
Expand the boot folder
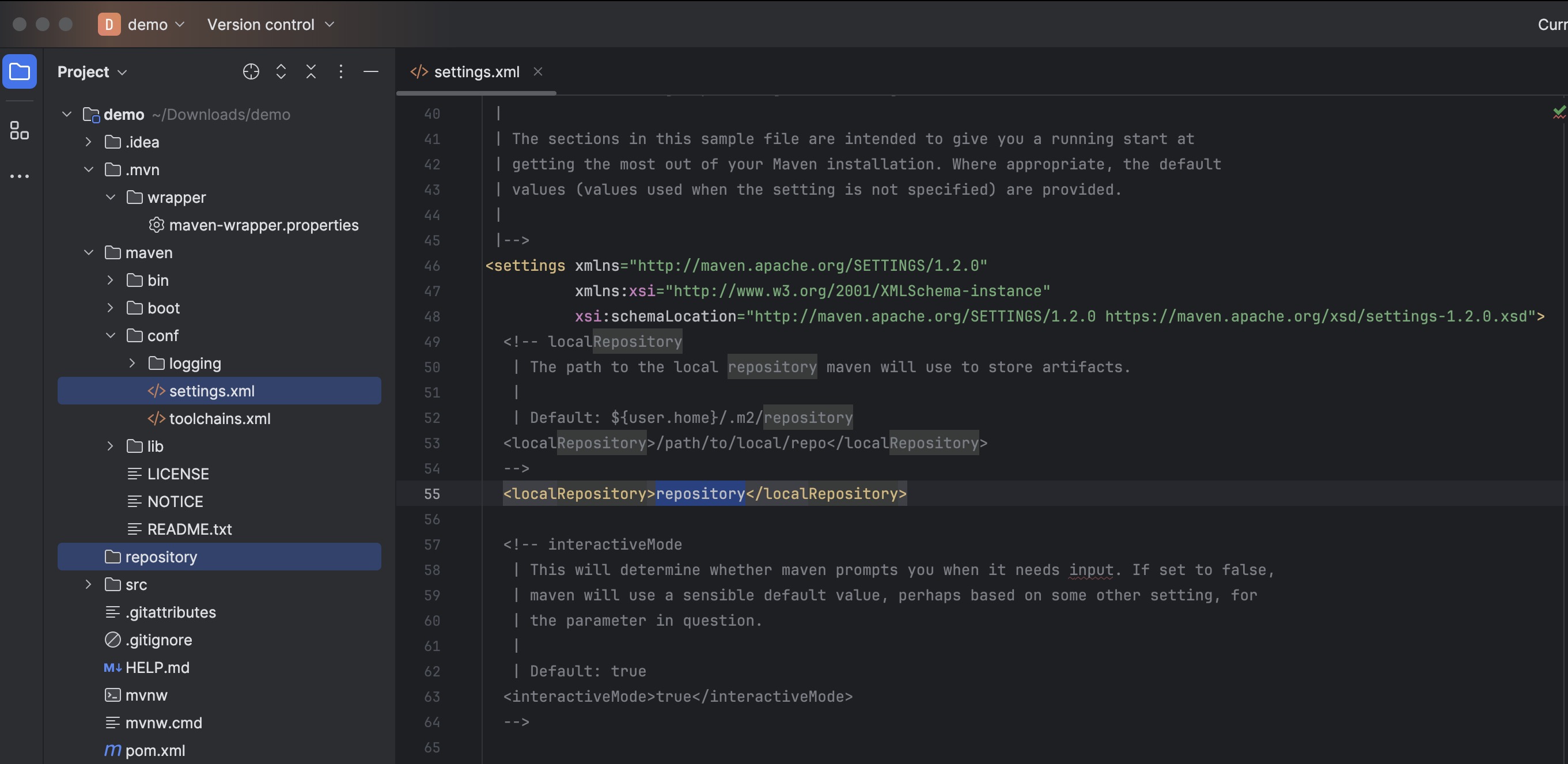(x=110, y=308)
